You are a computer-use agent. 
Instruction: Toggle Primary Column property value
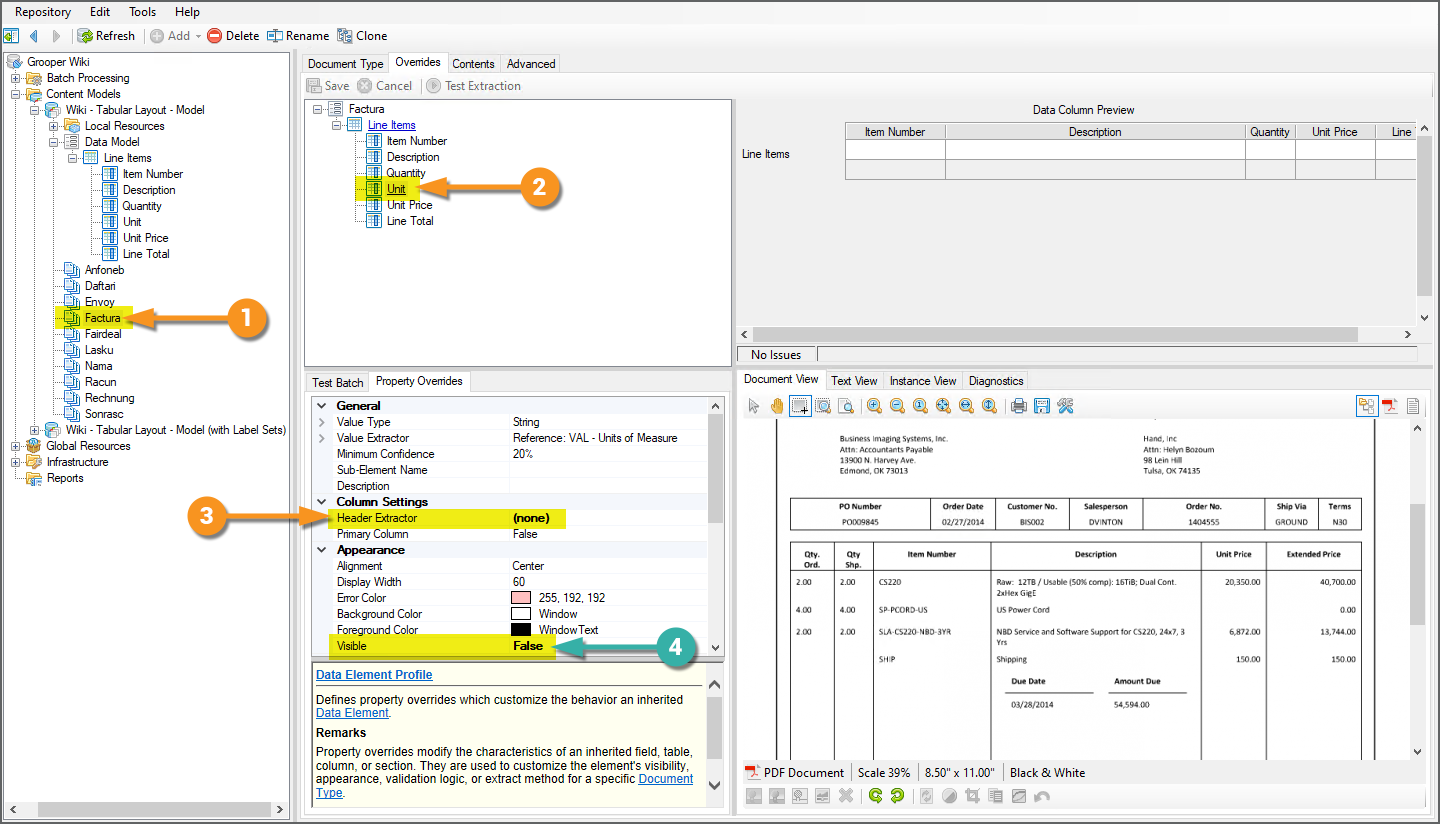(525, 534)
